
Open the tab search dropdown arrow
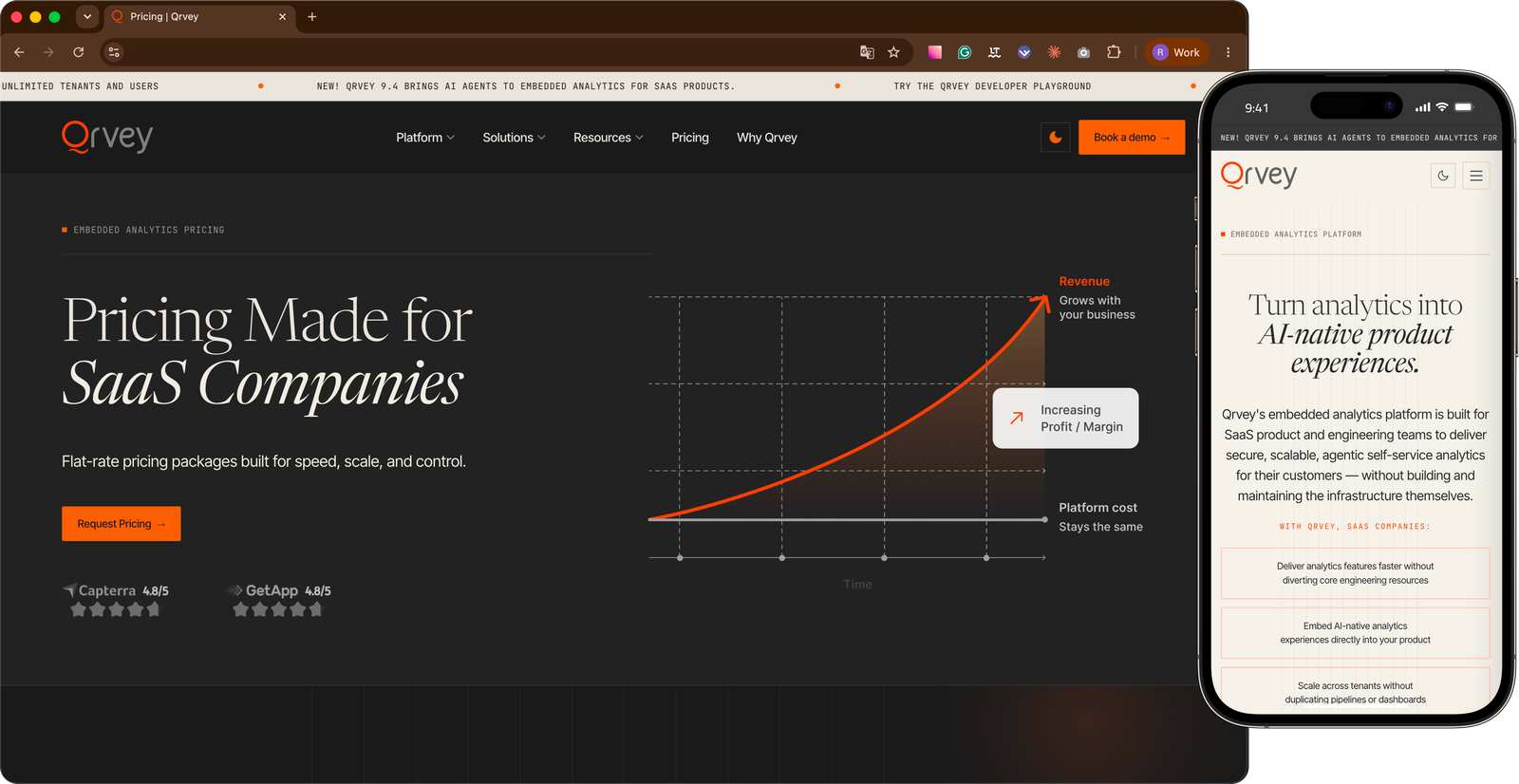pos(87,16)
